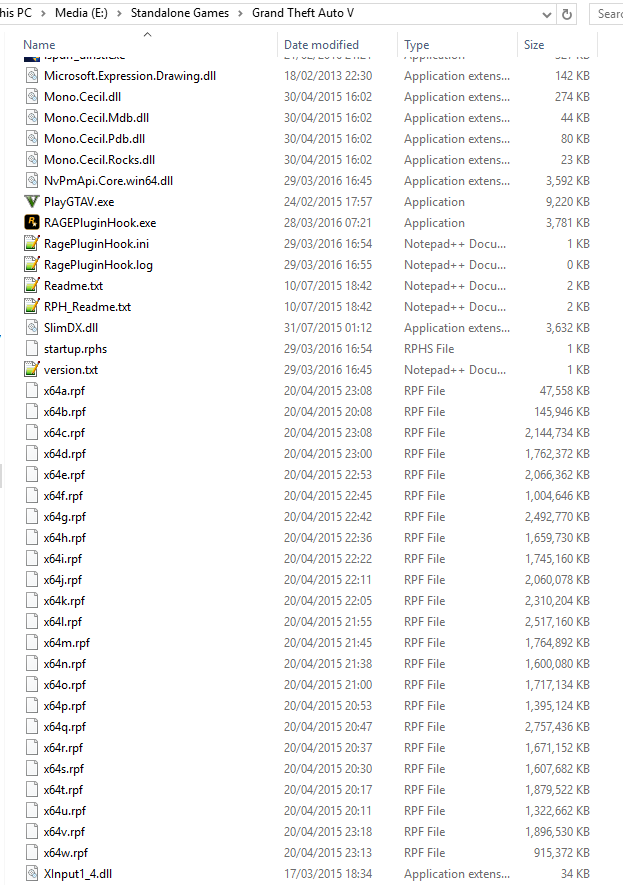Click the Readme.txt file icon

tap(32, 286)
